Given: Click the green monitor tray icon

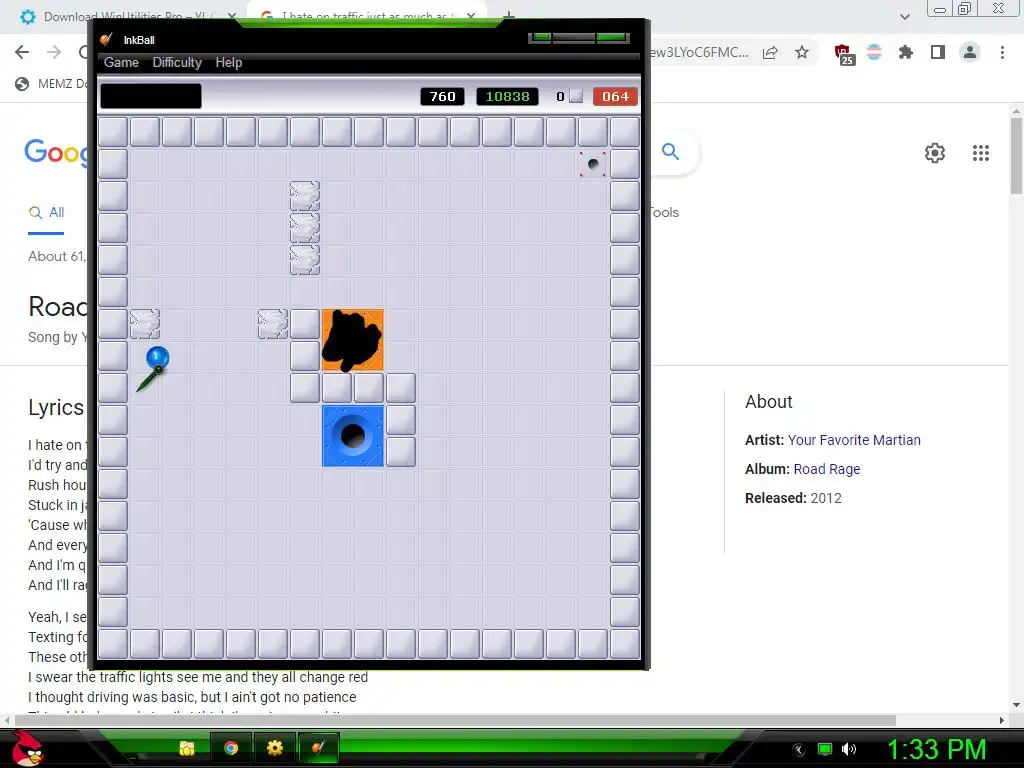Looking at the screenshot, I should (x=825, y=749).
